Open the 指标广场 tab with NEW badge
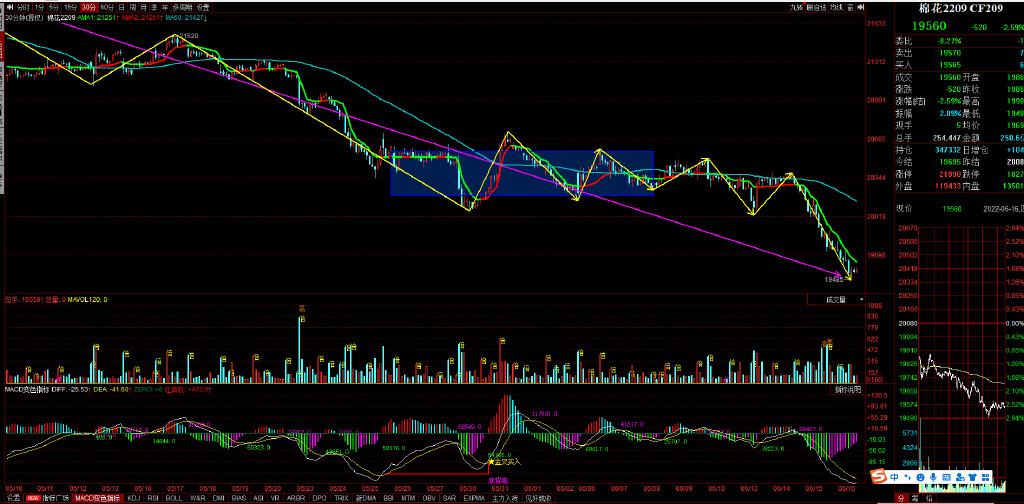The image size is (1024, 504). (48, 498)
